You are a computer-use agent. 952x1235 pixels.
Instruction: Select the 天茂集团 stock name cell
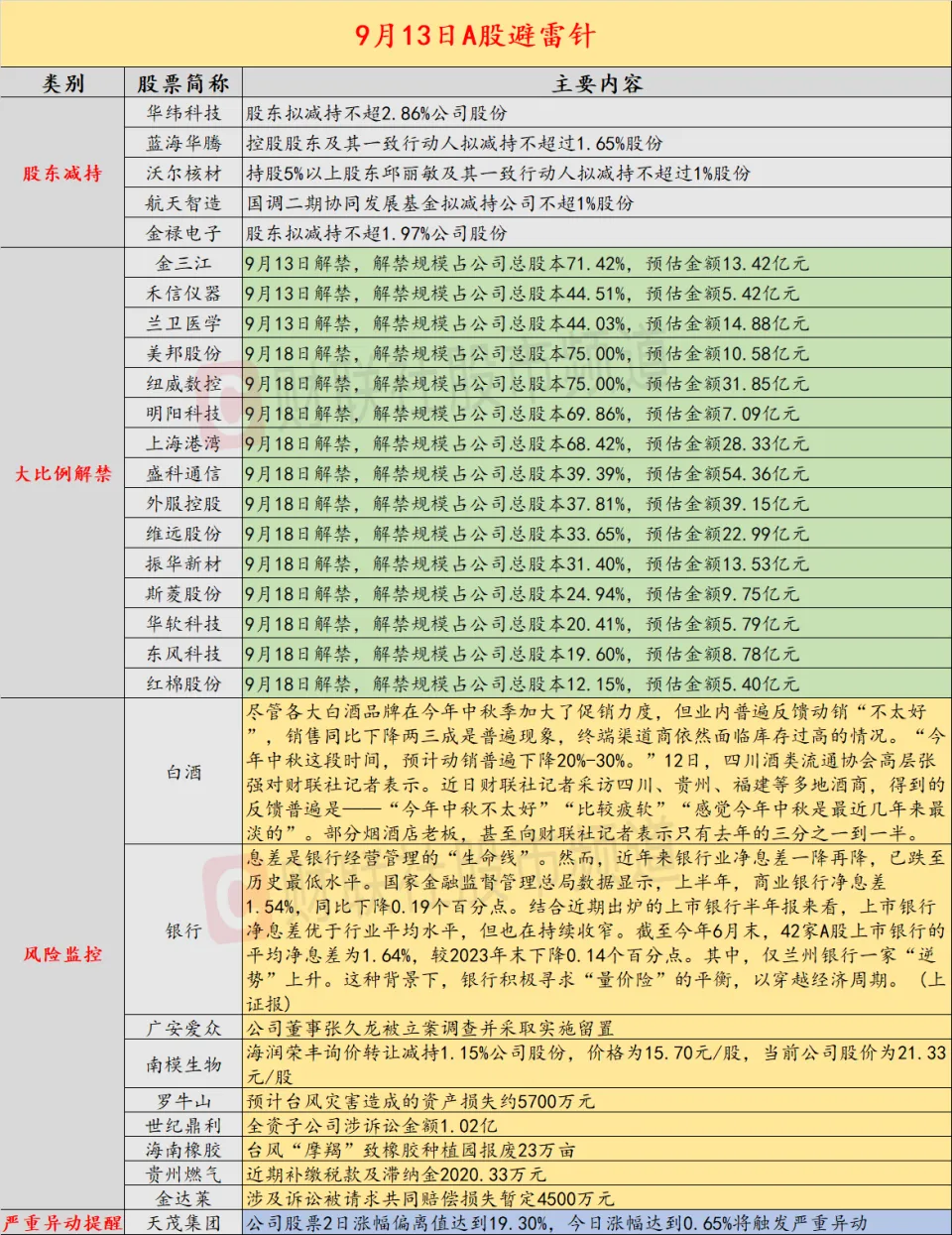point(183,1222)
